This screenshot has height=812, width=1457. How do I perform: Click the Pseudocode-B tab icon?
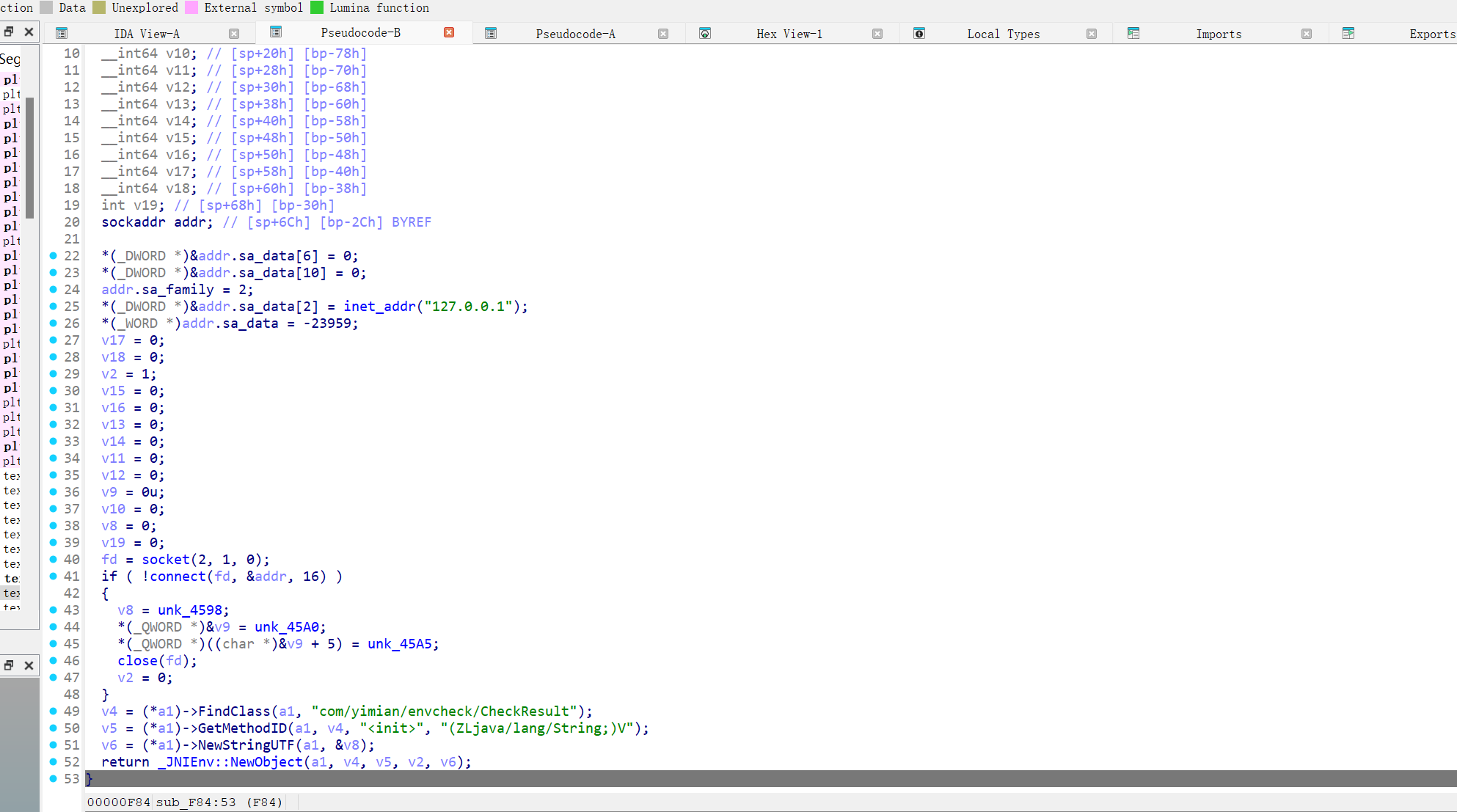pos(276,32)
